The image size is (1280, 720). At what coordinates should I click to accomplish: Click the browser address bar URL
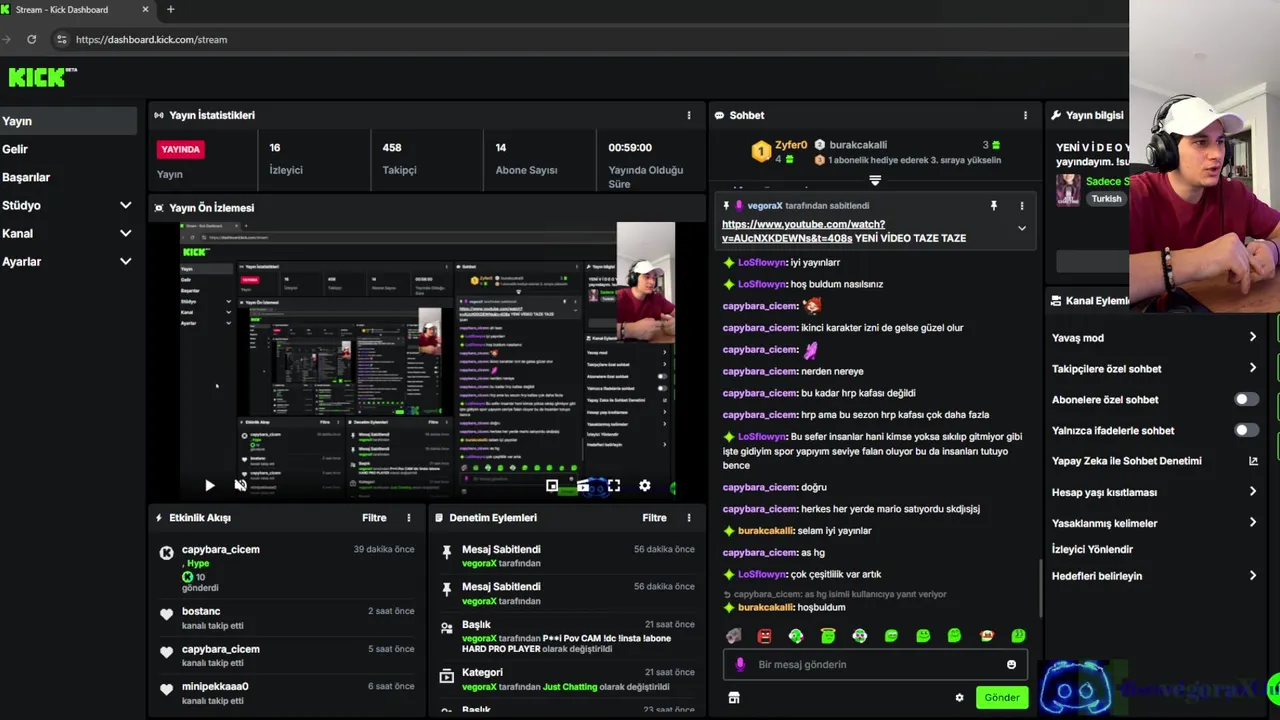(151, 39)
